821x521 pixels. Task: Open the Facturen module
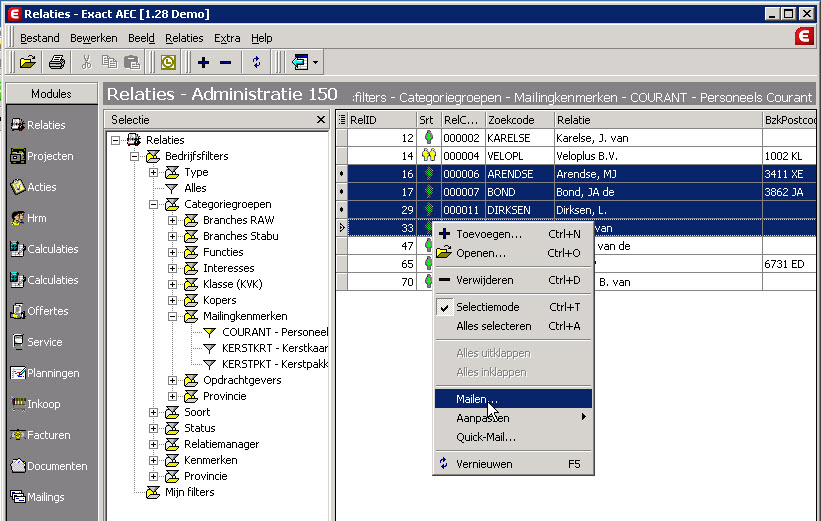click(x=40, y=435)
